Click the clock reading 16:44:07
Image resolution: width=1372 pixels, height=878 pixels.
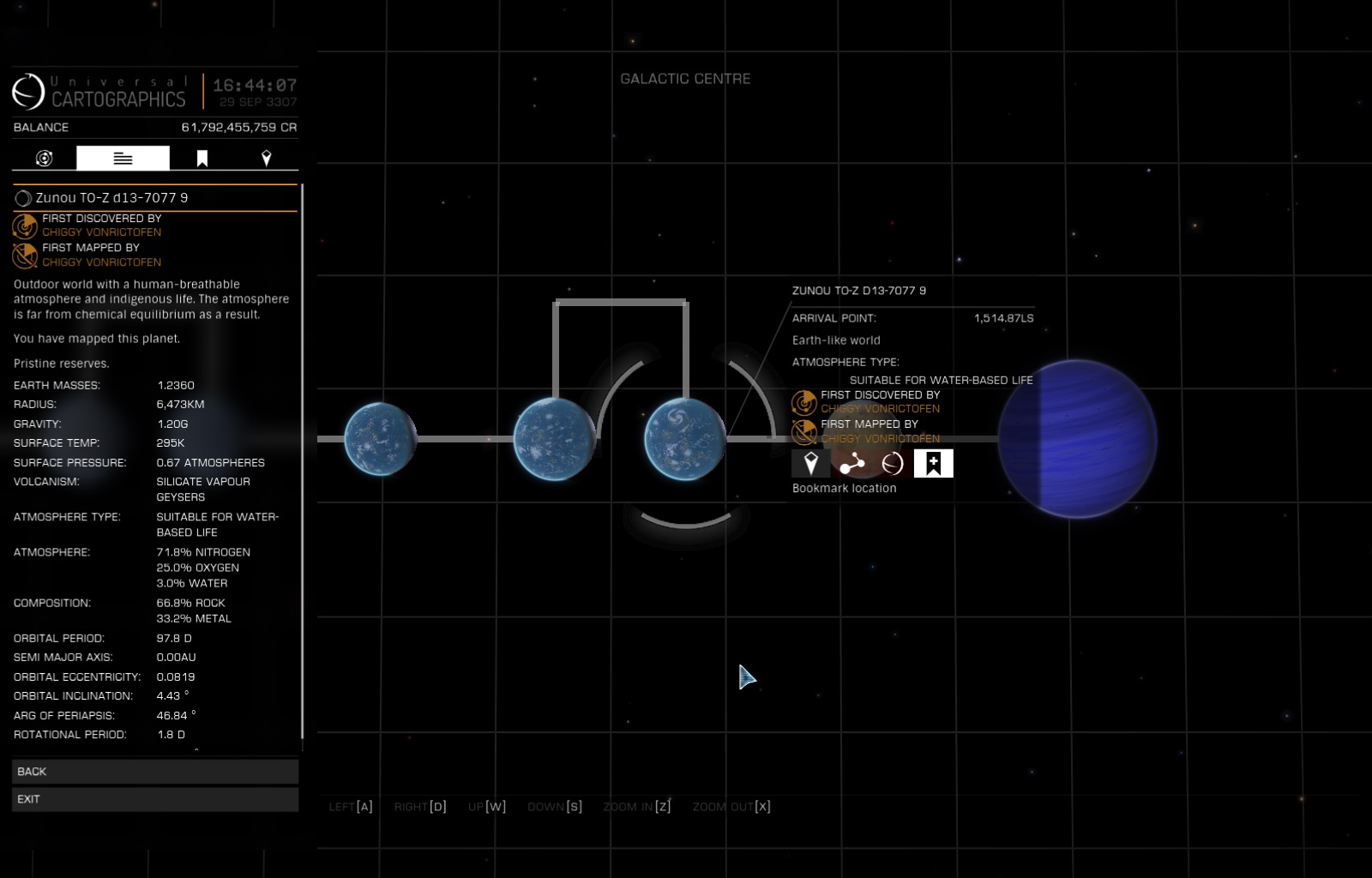click(255, 85)
